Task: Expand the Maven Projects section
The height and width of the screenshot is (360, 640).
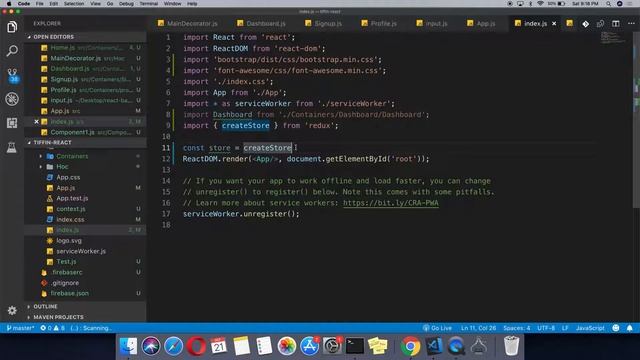Action: (85, 317)
